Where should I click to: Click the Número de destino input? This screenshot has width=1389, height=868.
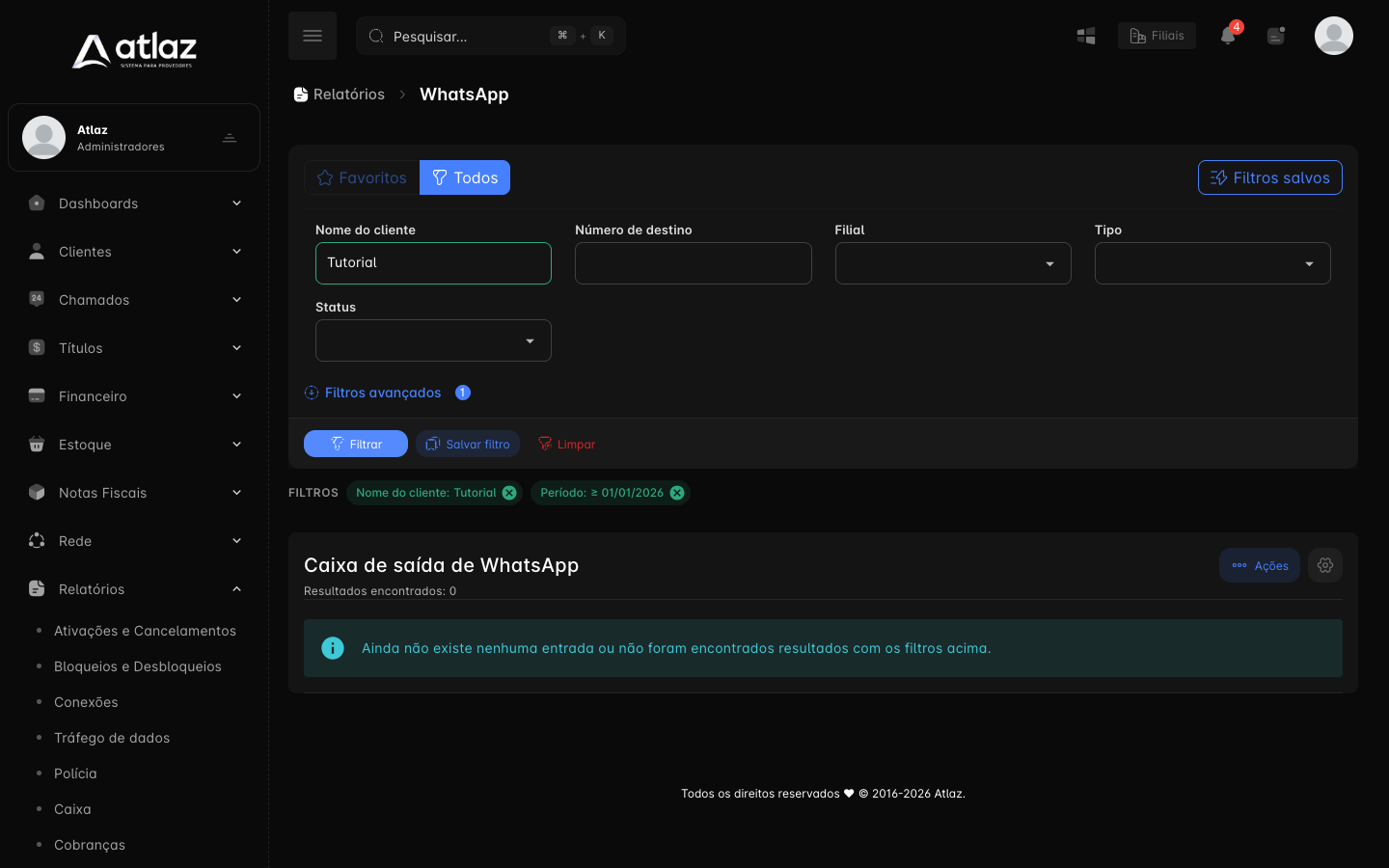[x=694, y=263]
